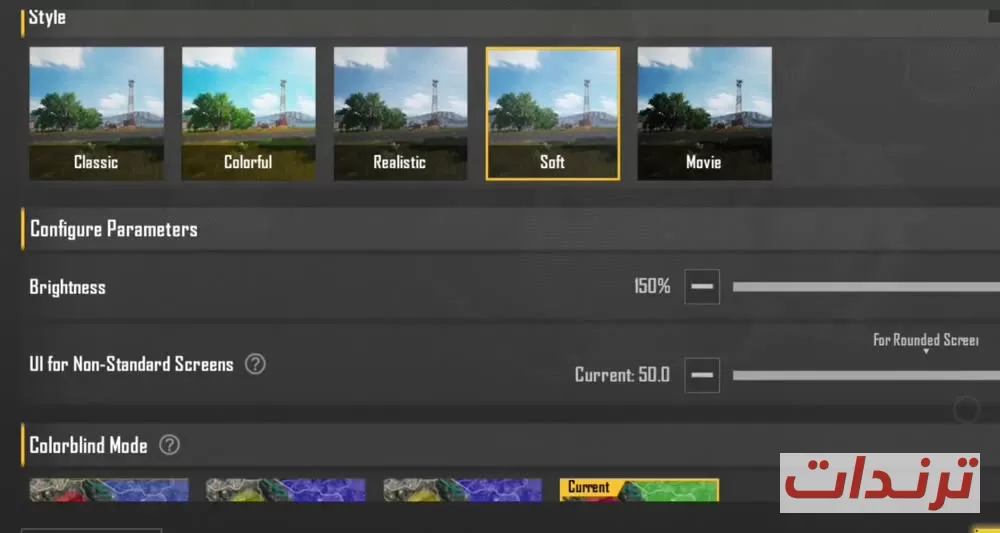The width and height of the screenshot is (1000, 533).
Task: Click the Brightness slider track
Action: click(866, 287)
